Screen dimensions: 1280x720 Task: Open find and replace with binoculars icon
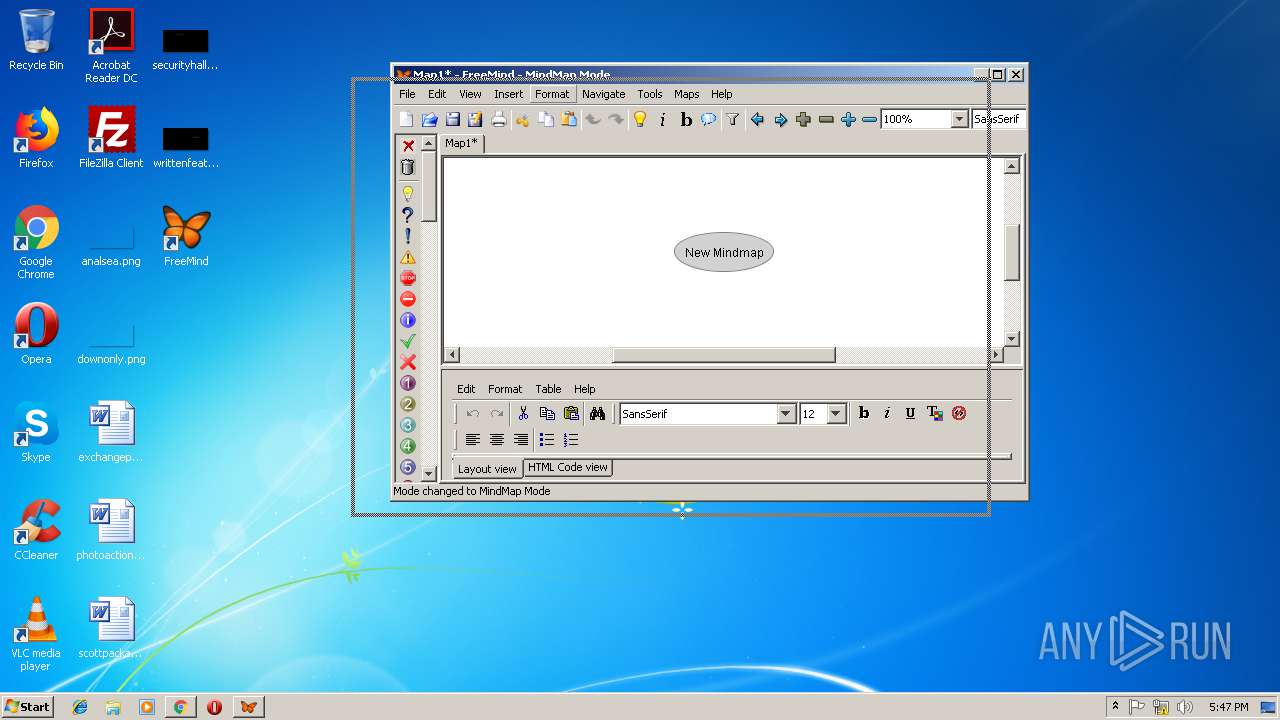pos(597,413)
